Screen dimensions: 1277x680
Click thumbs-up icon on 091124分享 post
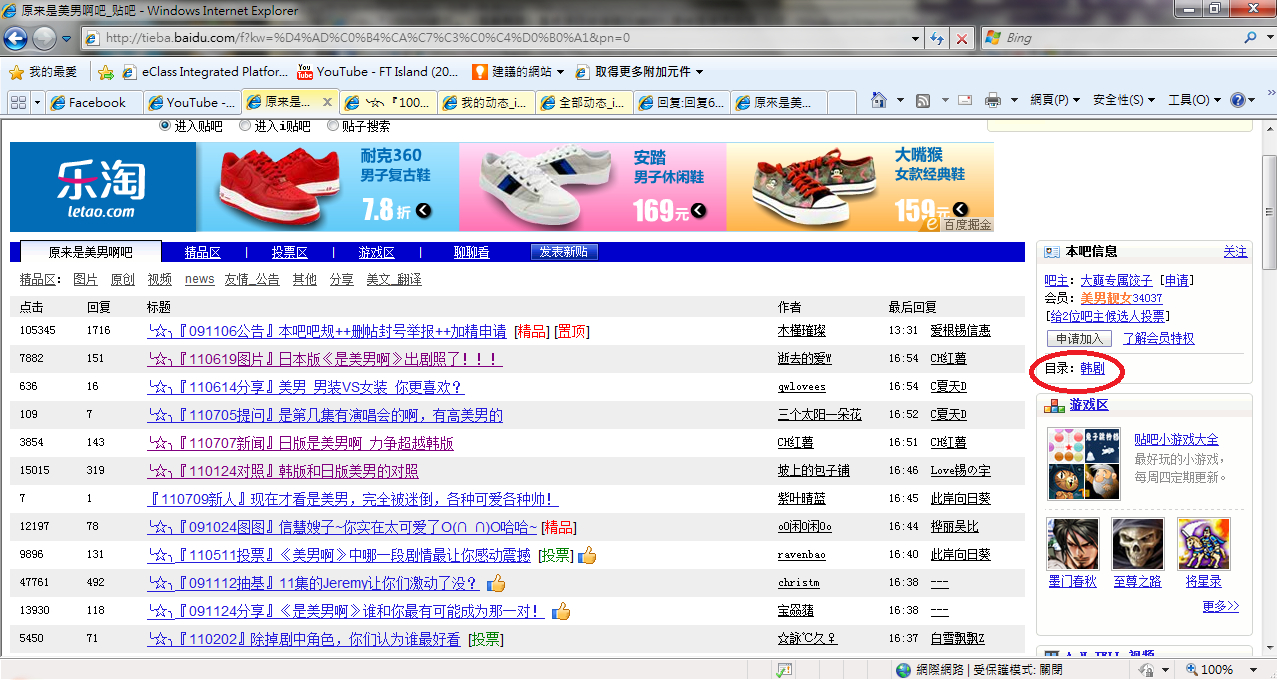click(561, 610)
